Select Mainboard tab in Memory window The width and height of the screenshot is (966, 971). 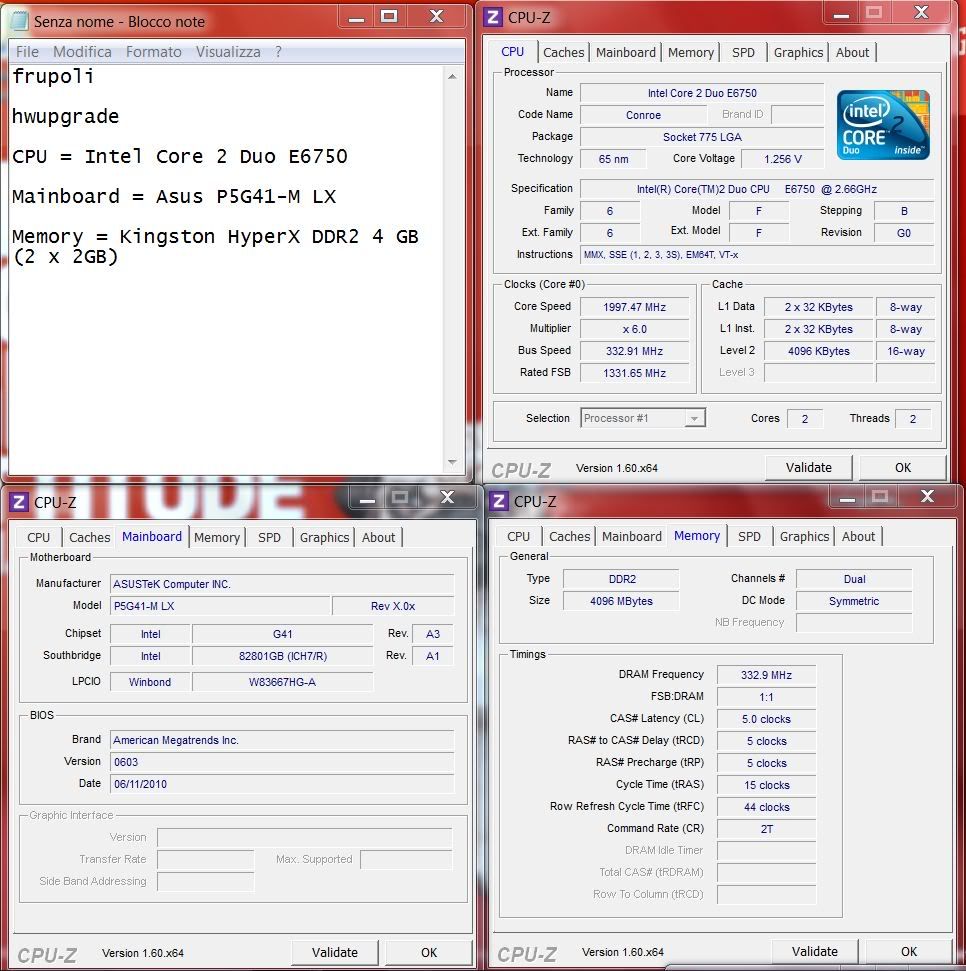pos(632,536)
